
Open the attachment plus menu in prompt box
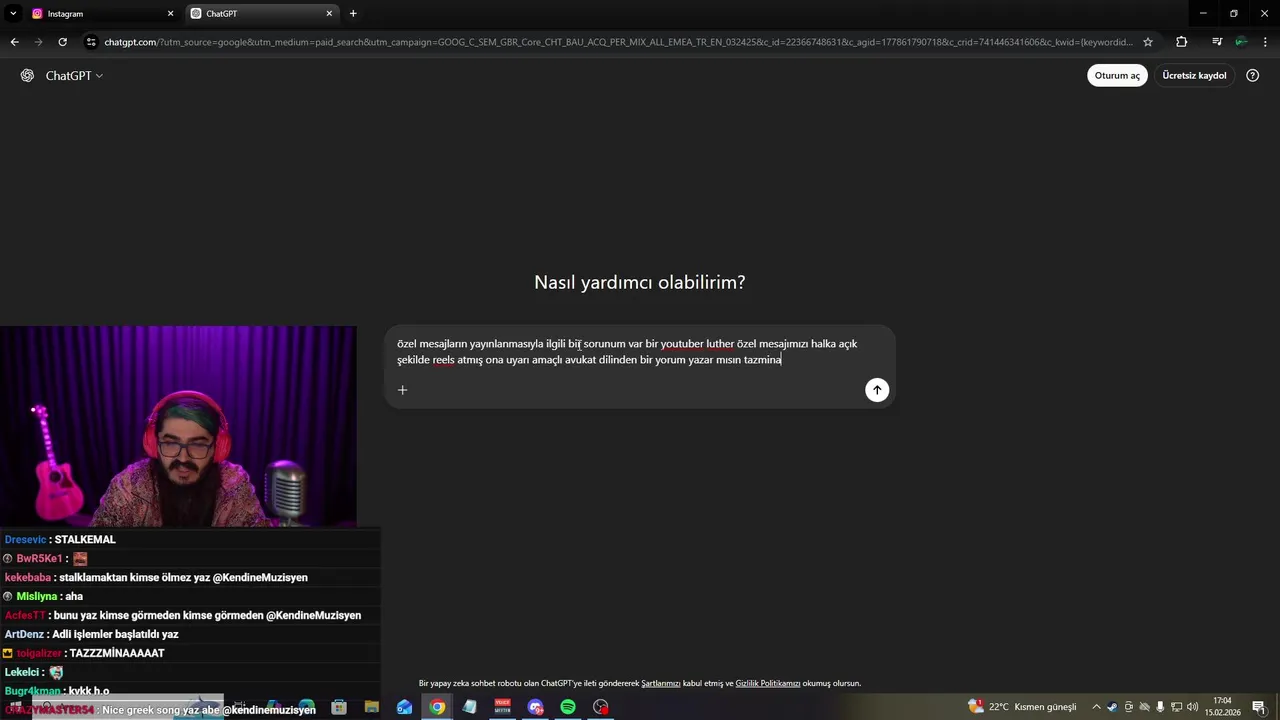click(402, 390)
